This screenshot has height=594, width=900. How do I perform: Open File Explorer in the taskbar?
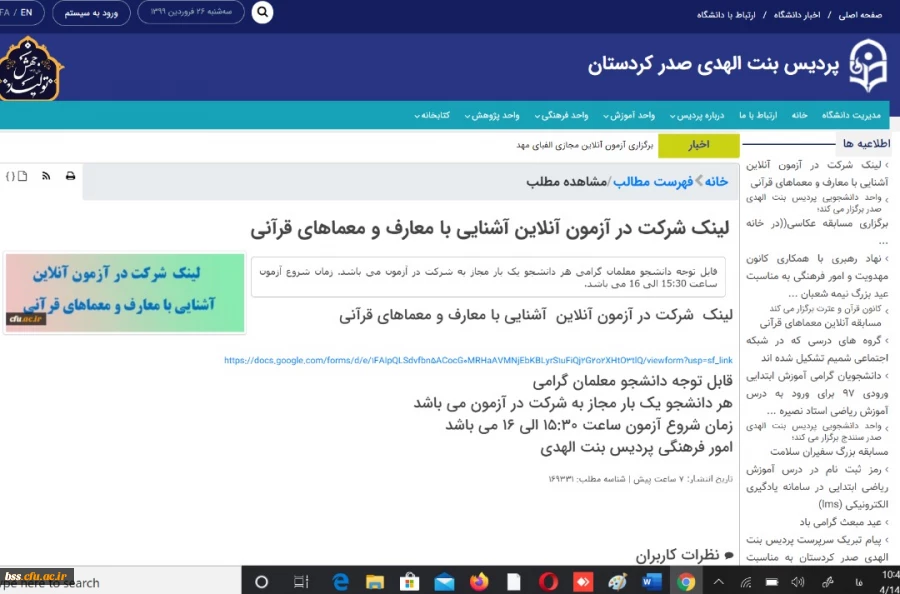(x=374, y=580)
